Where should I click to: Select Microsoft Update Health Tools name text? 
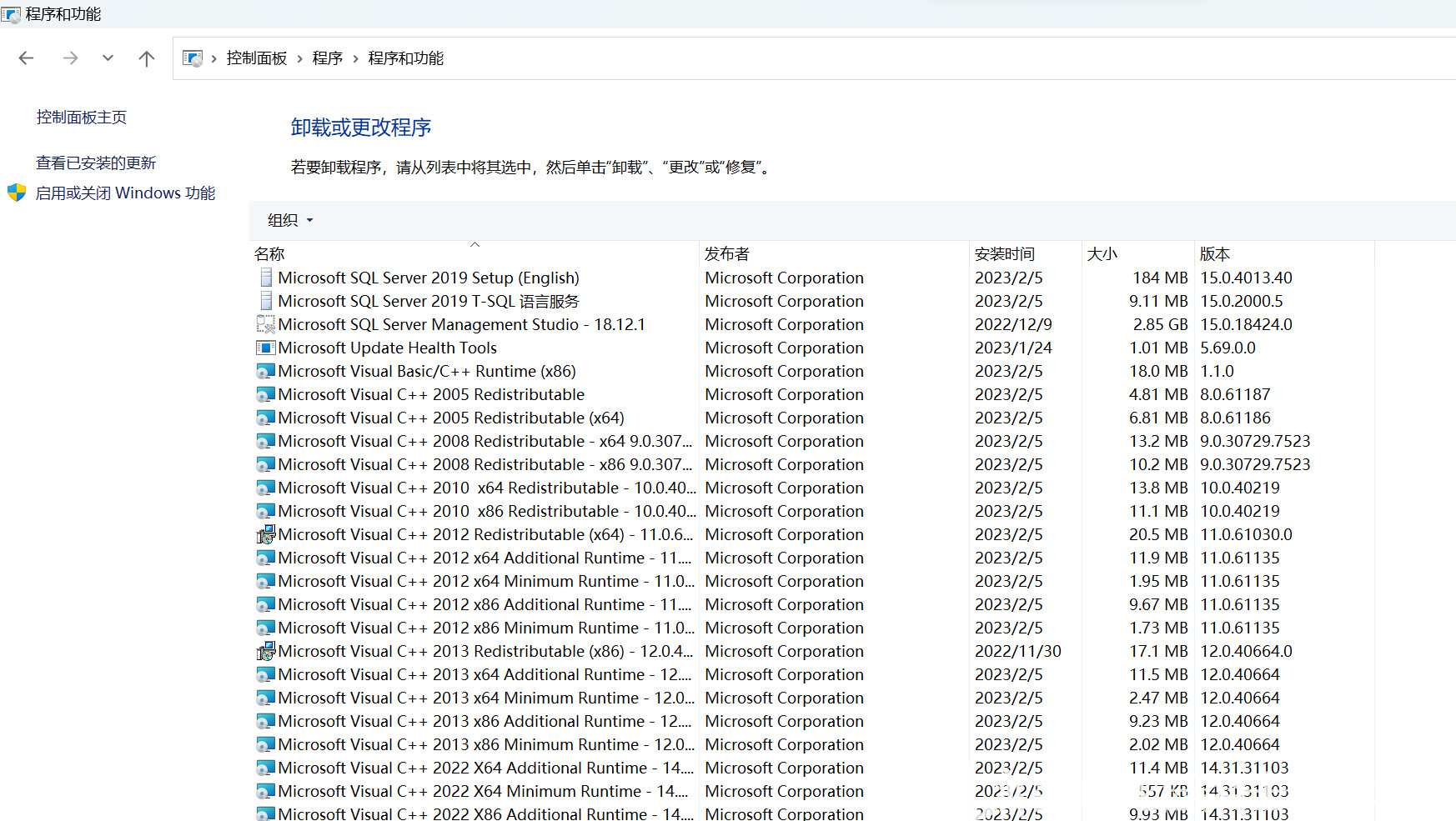click(x=388, y=348)
